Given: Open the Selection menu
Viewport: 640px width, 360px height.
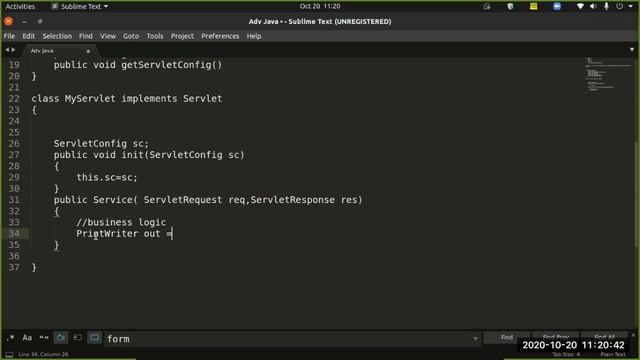Looking at the screenshot, I should coord(57,36).
